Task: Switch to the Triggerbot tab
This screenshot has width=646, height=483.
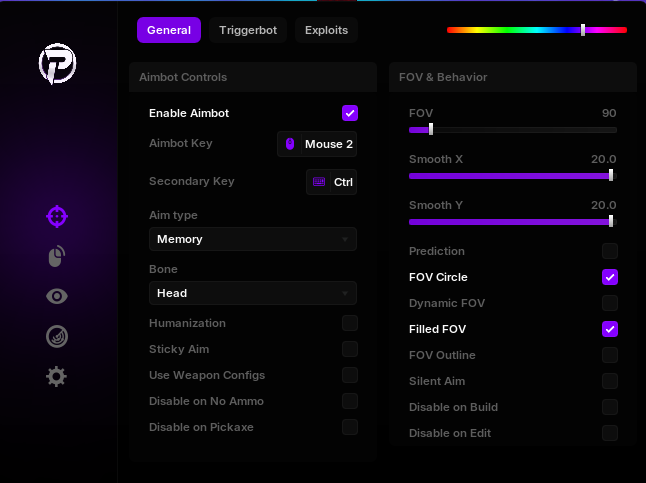Action: coord(247,30)
